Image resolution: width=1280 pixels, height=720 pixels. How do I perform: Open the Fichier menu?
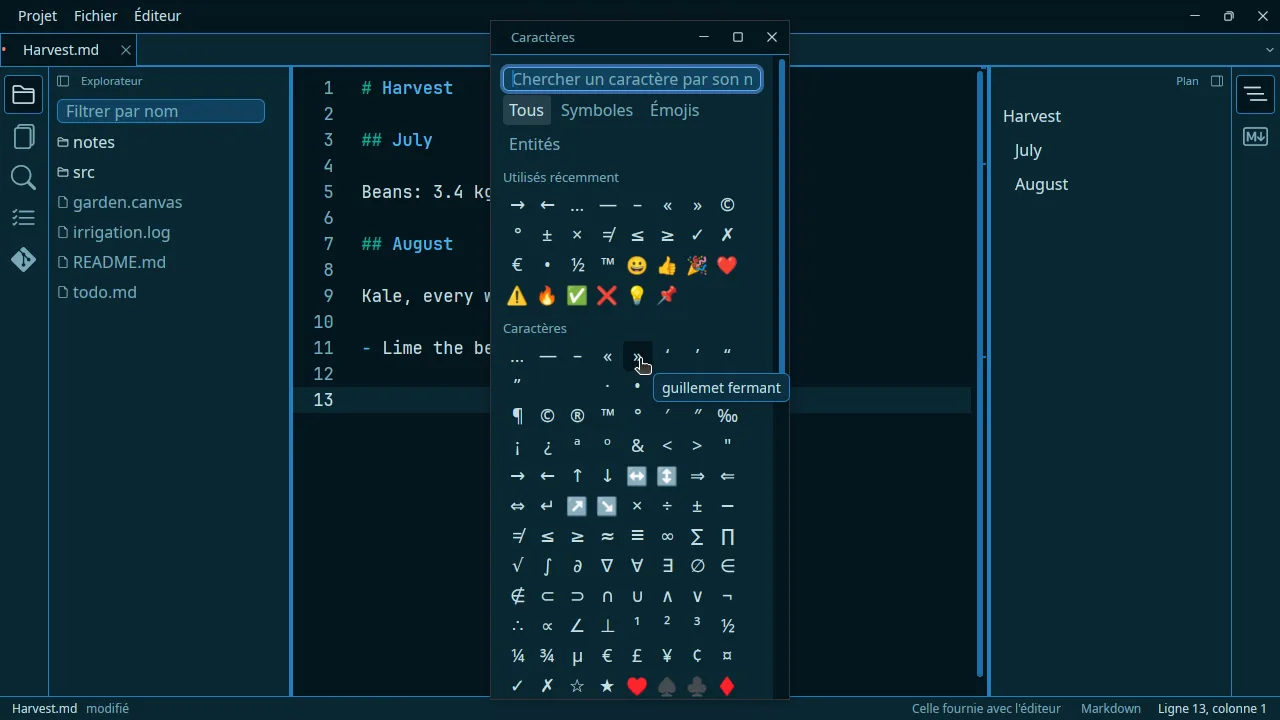pyautogui.click(x=95, y=16)
